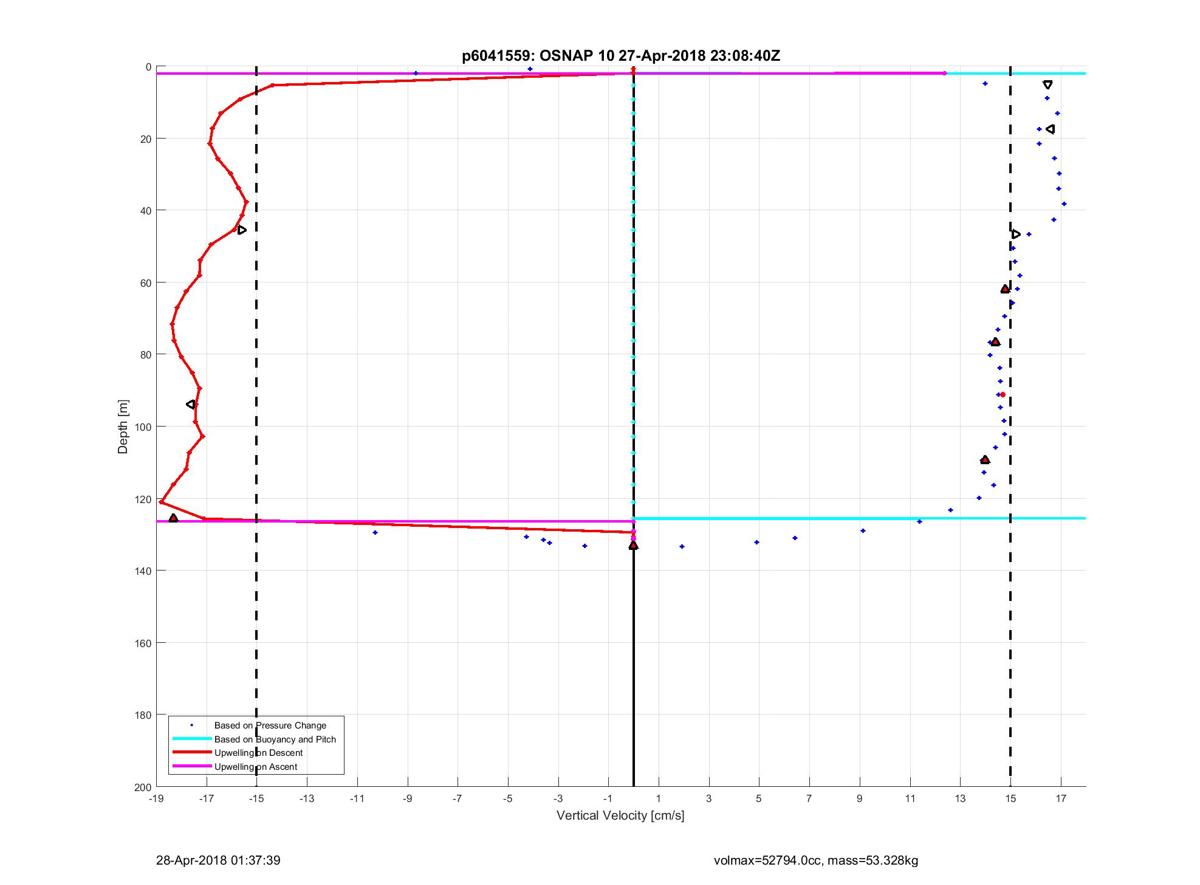The height and width of the screenshot is (885, 1200).
Task: Click the x-axis tick label '-5'
Action: tap(507, 798)
